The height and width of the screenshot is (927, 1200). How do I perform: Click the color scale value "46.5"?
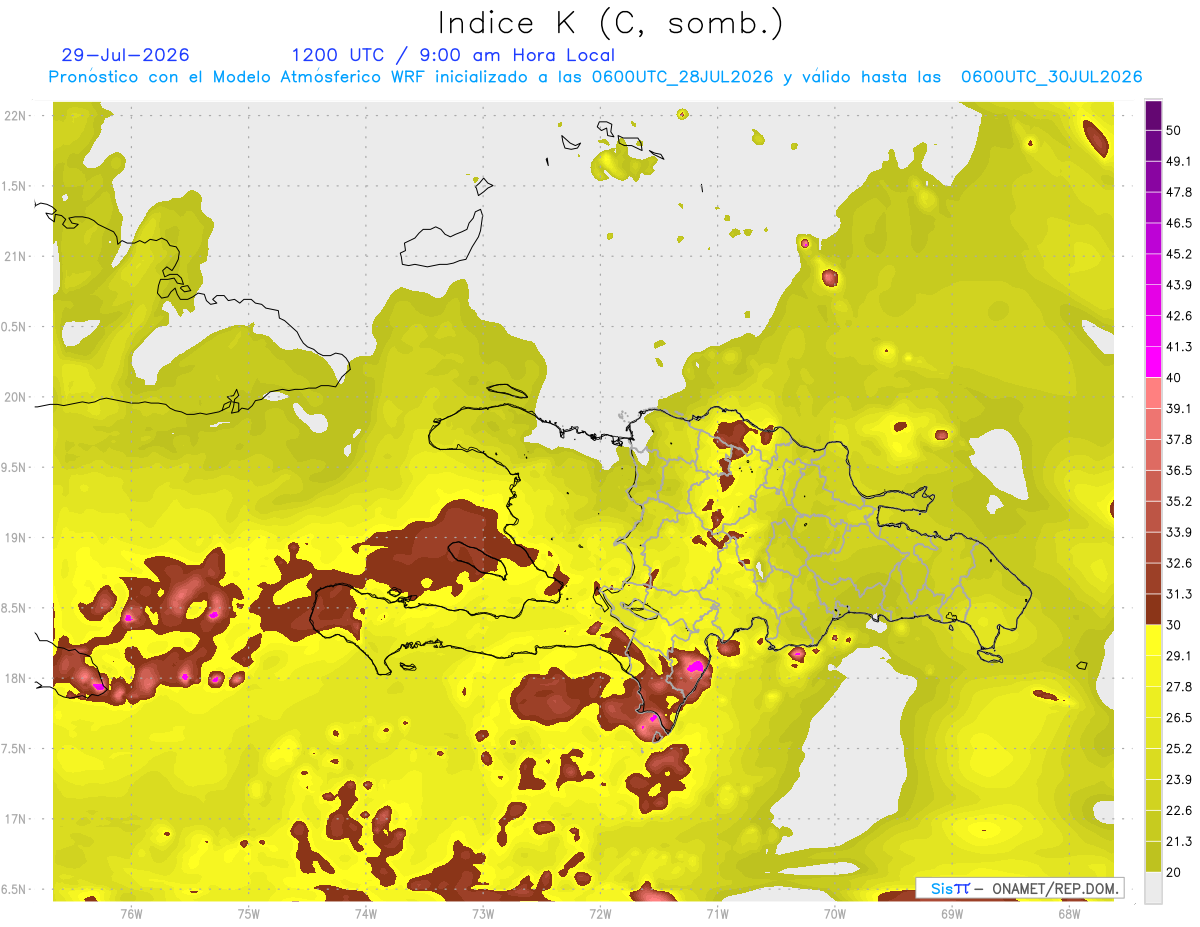click(1179, 224)
